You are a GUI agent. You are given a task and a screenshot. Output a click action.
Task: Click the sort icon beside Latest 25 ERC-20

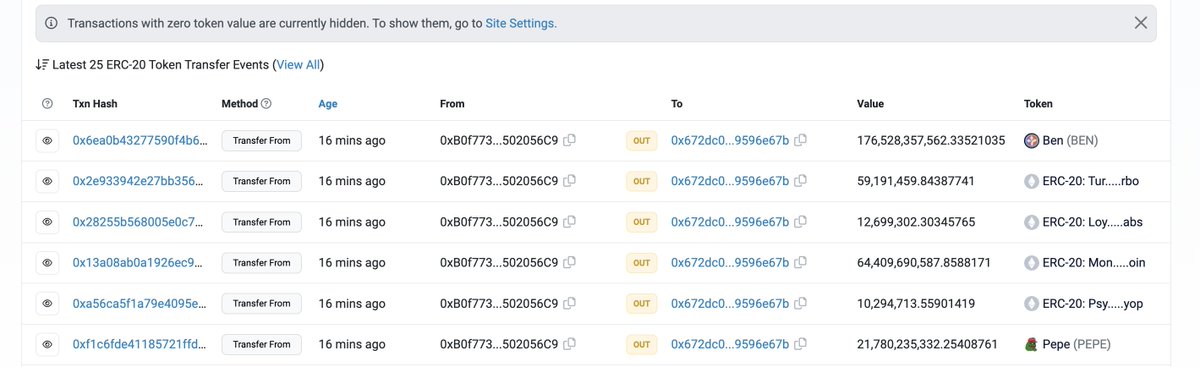coord(41,65)
